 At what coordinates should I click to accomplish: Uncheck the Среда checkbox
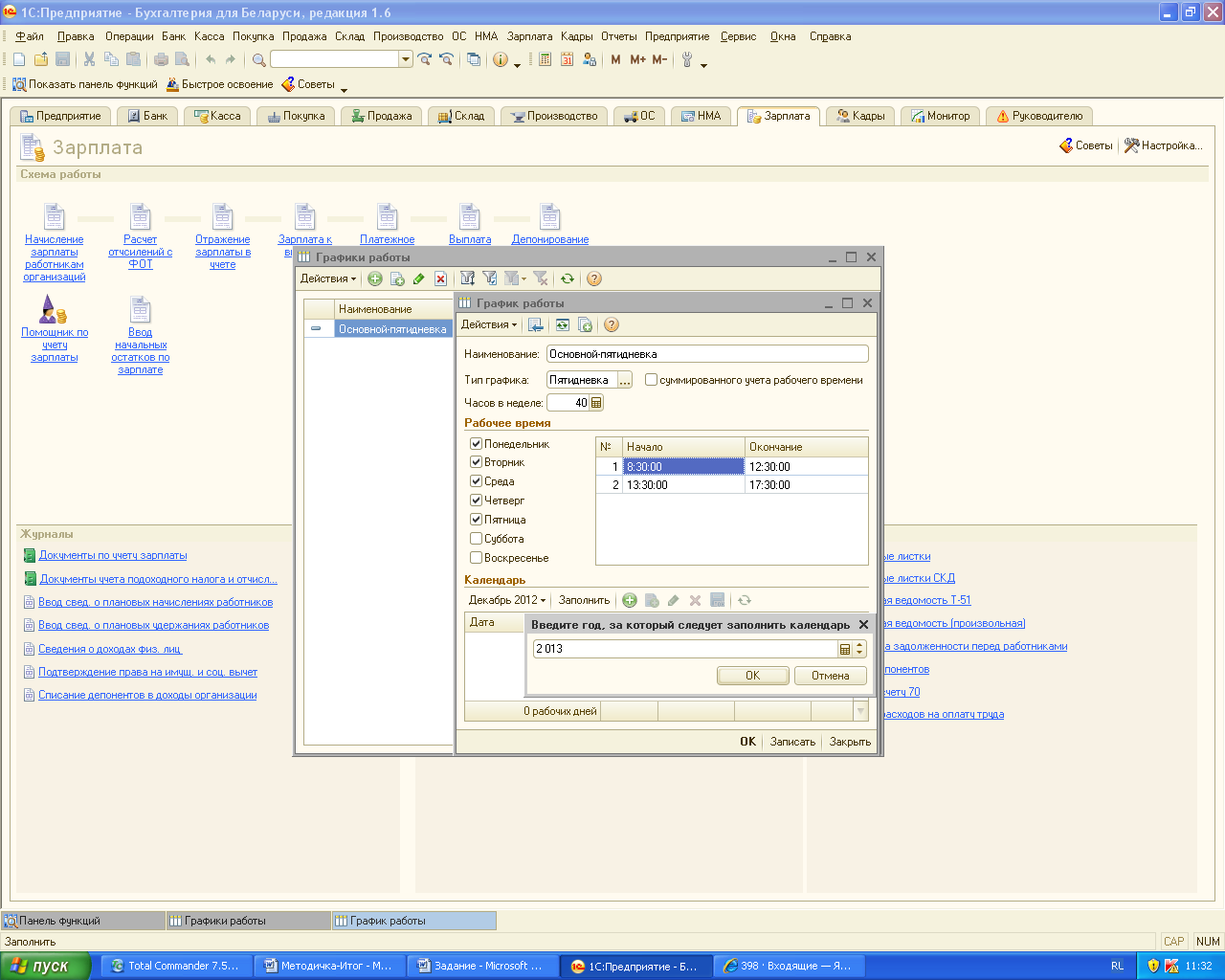point(476,481)
